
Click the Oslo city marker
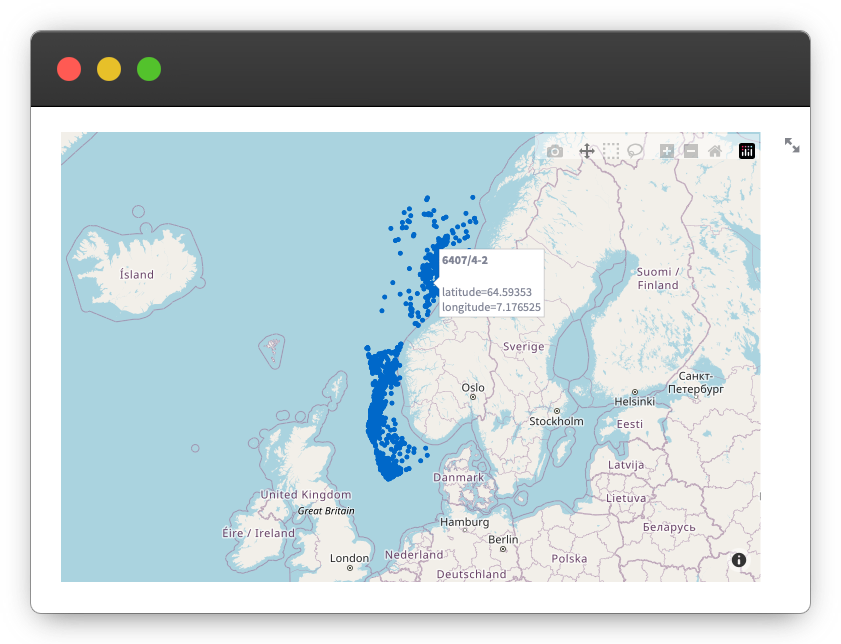[x=473, y=396]
